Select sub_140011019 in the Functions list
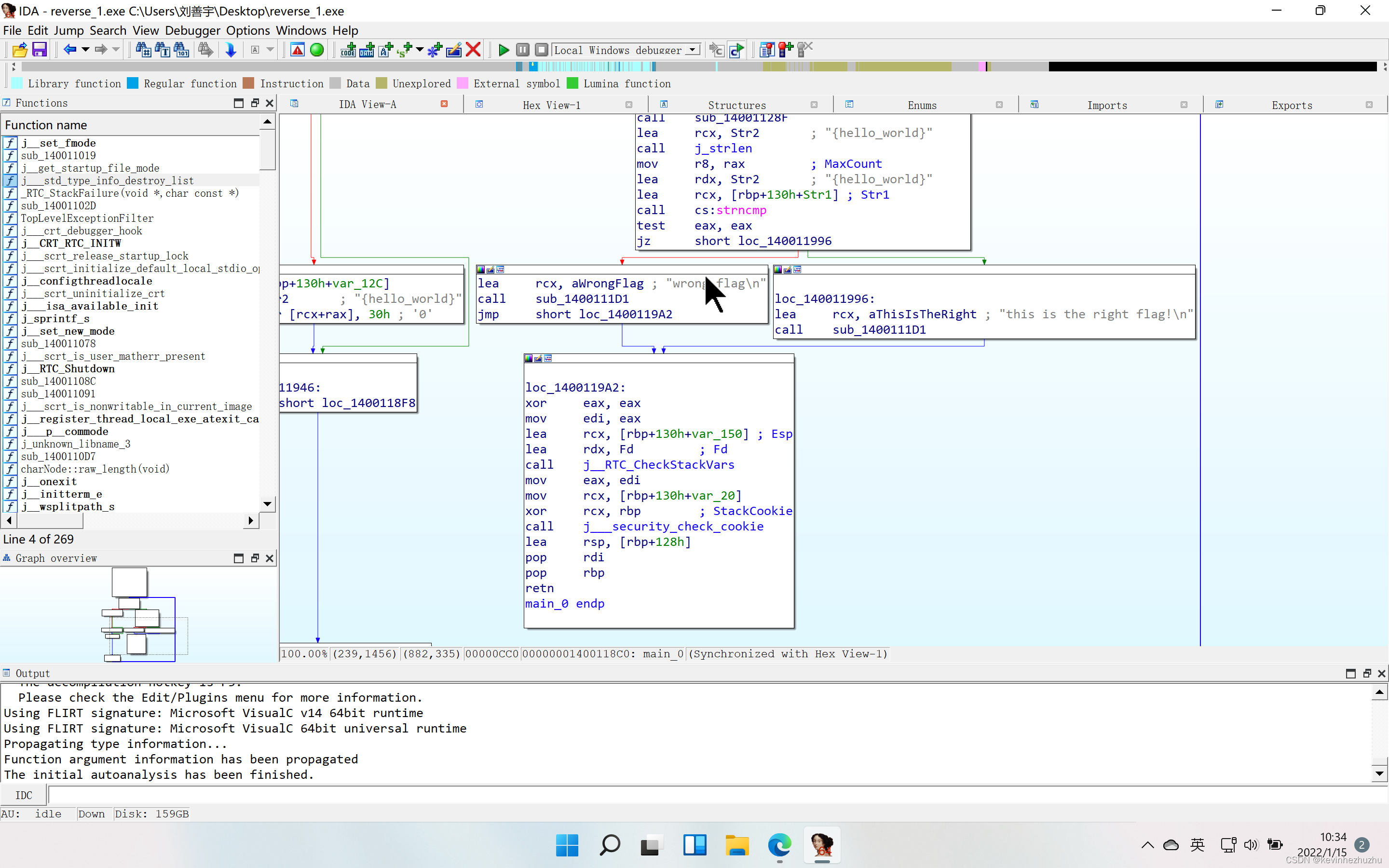Screen dimensions: 1389x868 [58, 156]
